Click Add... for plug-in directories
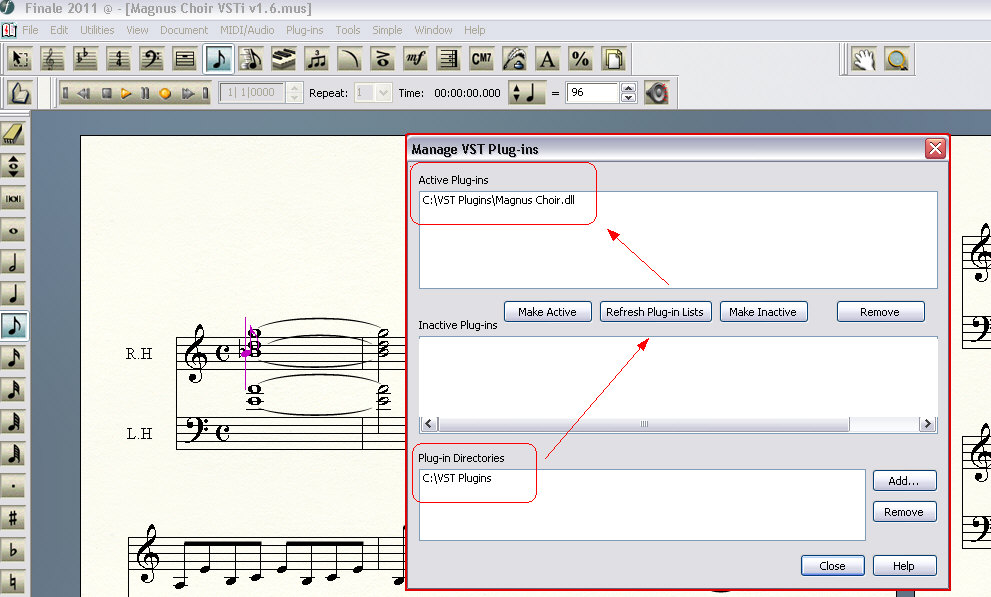Viewport: 991px width, 597px height. click(904, 481)
